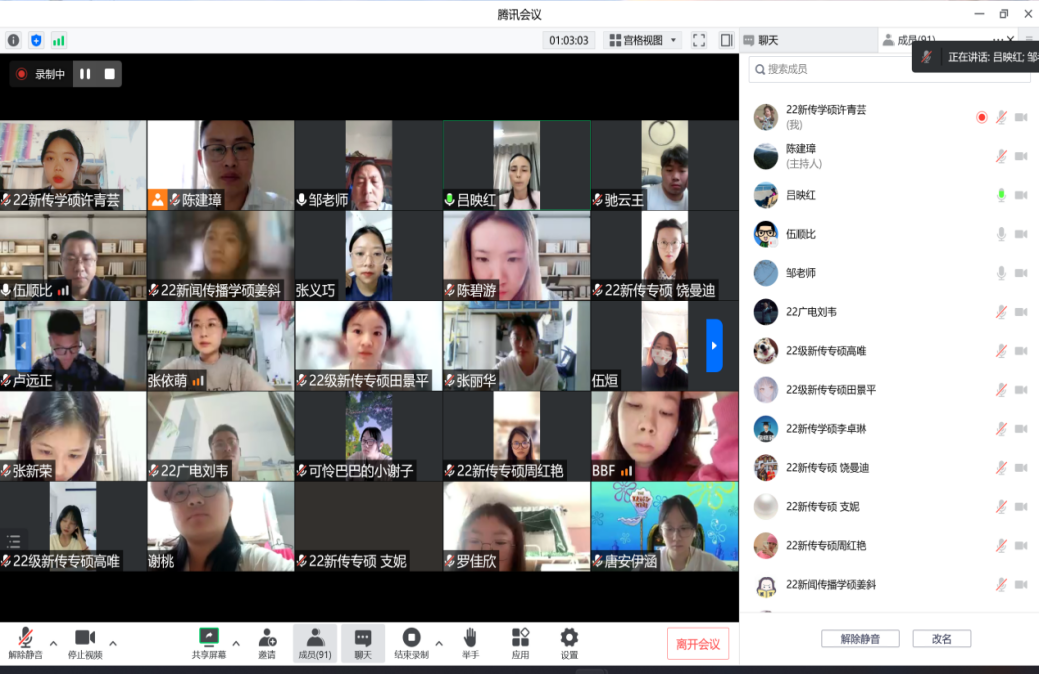Toggle 停止视频 camera button
This screenshot has height=674, width=1039.
(x=85, y=642)
